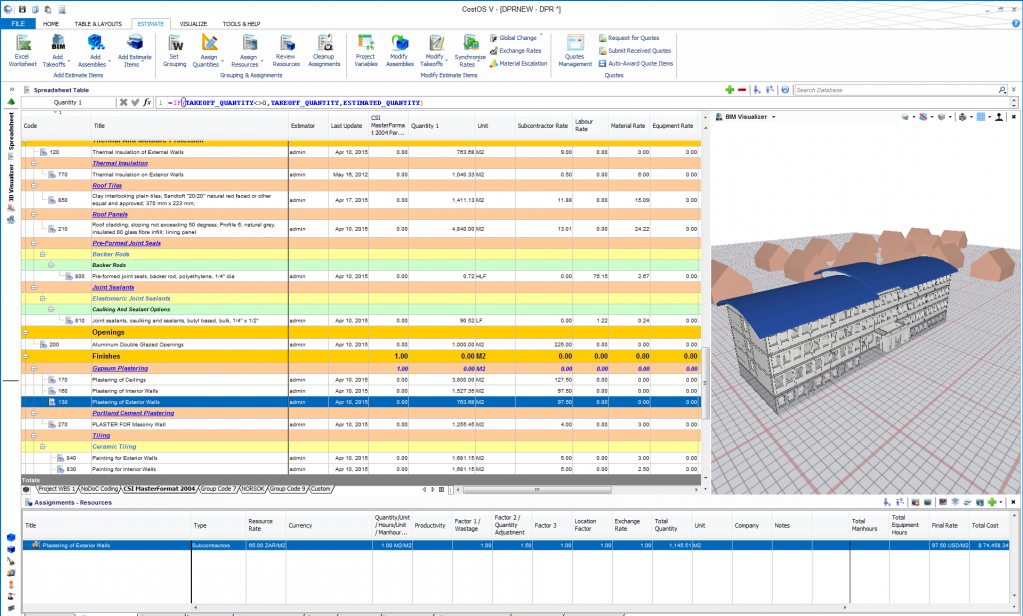Collapse the Joint Sealants group

[x=35, y=287]
